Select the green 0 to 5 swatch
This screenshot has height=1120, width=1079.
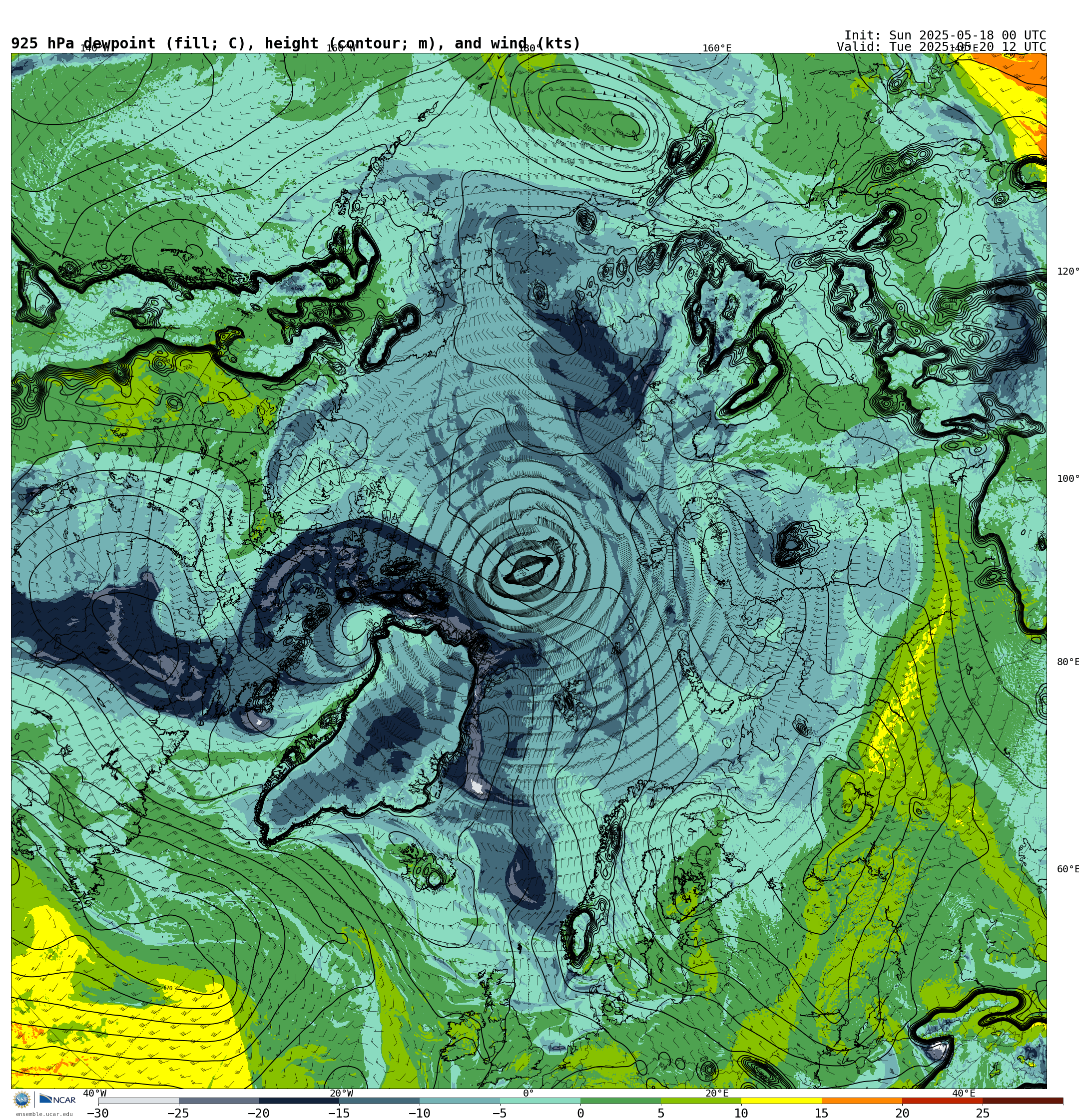point(621,1101)
